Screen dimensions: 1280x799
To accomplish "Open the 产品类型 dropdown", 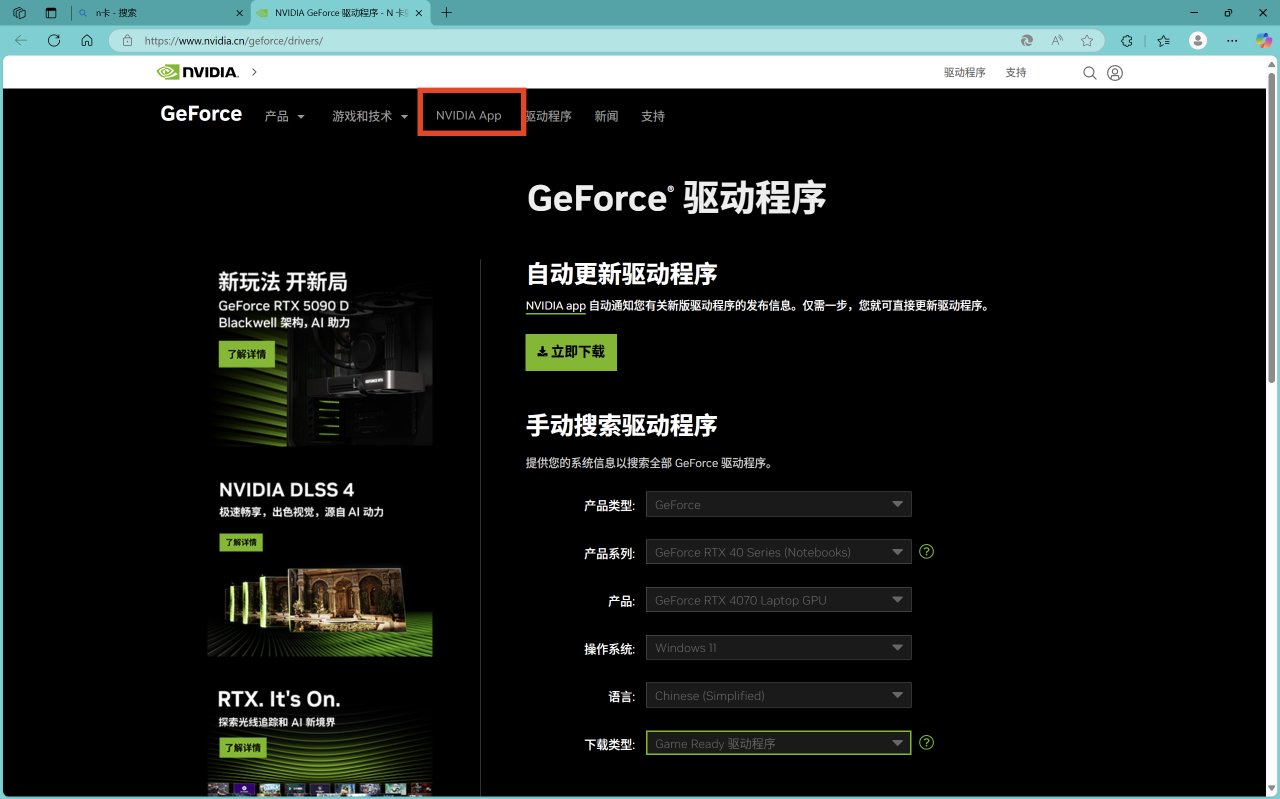I will coord(779,505).
